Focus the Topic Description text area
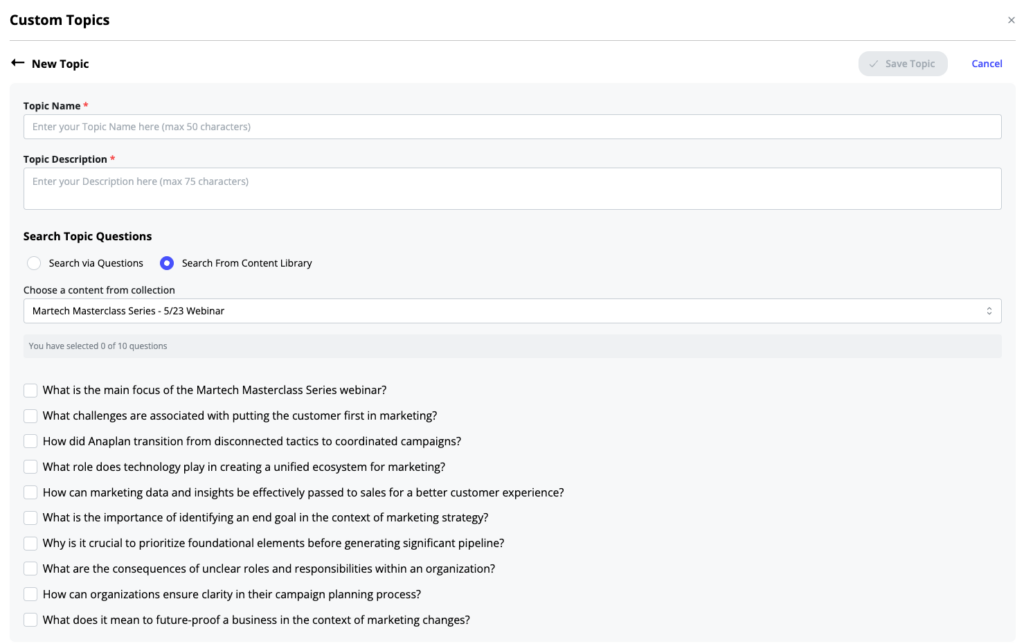 coord(512,189)
